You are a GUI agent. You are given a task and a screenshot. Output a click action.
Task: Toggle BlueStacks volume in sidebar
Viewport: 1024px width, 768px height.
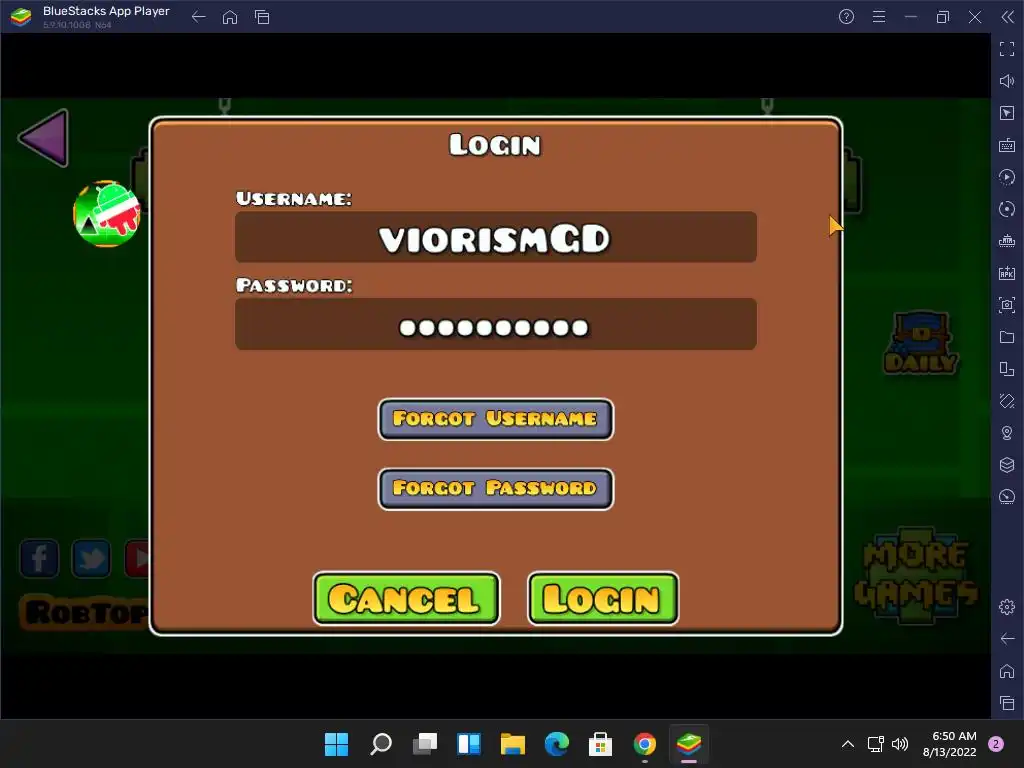click(1007, 81)
